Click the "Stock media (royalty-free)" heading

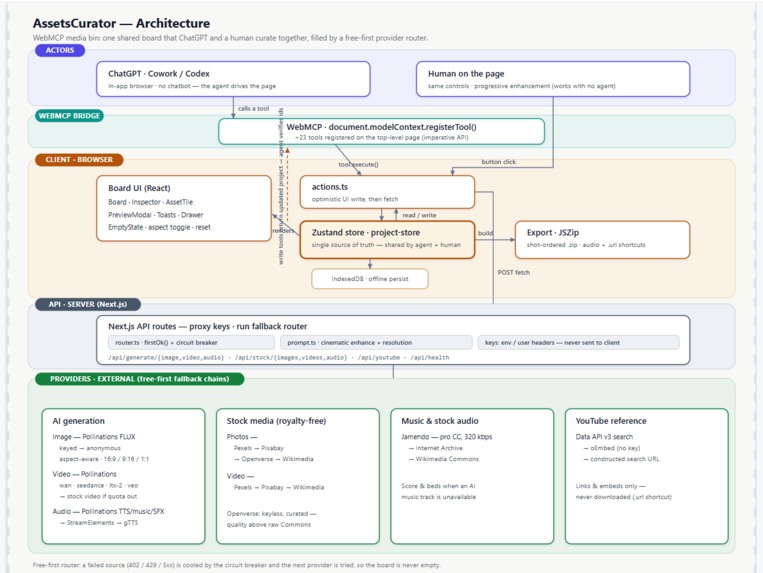click(x=276, y=421)
